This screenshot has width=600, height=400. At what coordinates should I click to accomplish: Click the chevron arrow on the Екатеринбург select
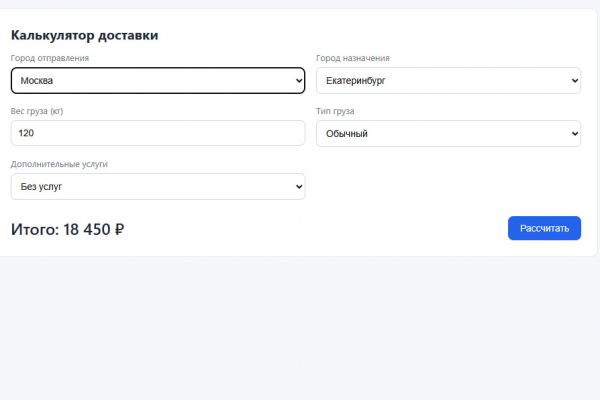(x=573, y=80)
